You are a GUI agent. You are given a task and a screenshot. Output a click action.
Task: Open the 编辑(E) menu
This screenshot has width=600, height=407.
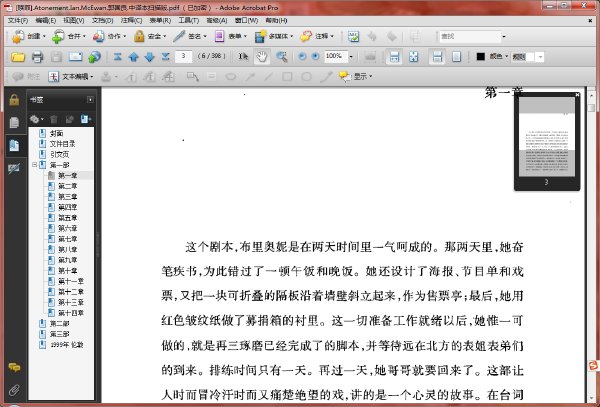(x=46, y=20)
